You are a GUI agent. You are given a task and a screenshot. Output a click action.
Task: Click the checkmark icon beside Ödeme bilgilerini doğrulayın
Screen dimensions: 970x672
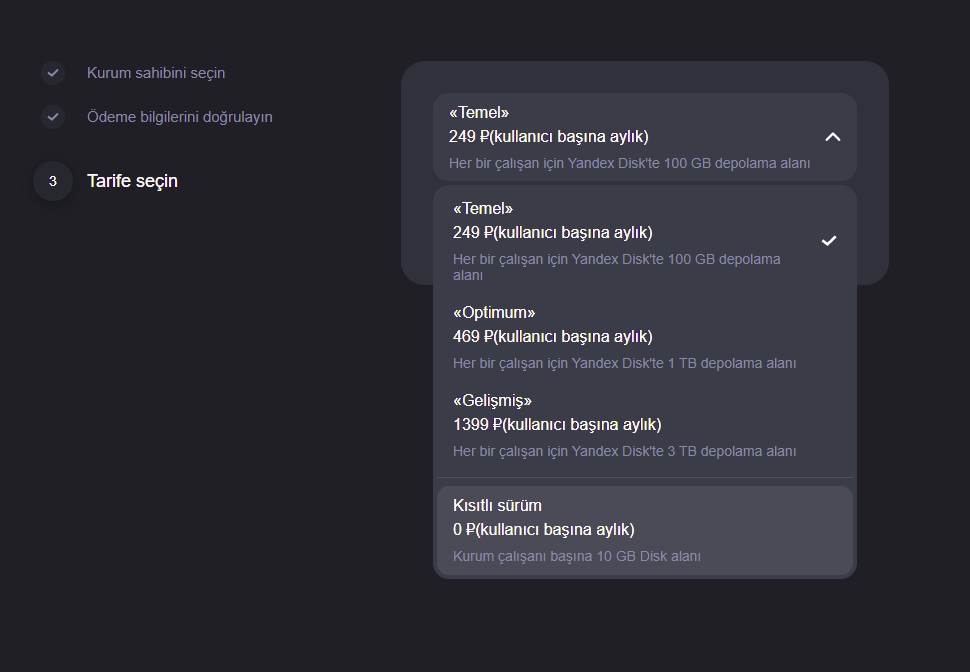pyautogui.click(x=53, y=117)
